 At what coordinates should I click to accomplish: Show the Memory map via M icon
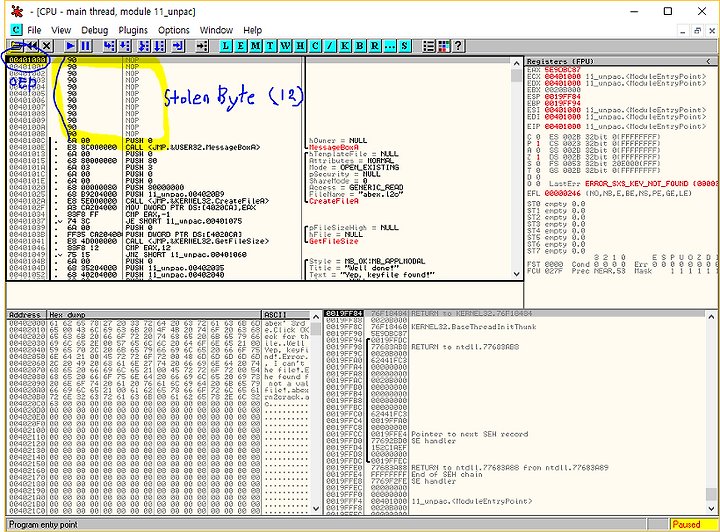(x=255, y=46)
